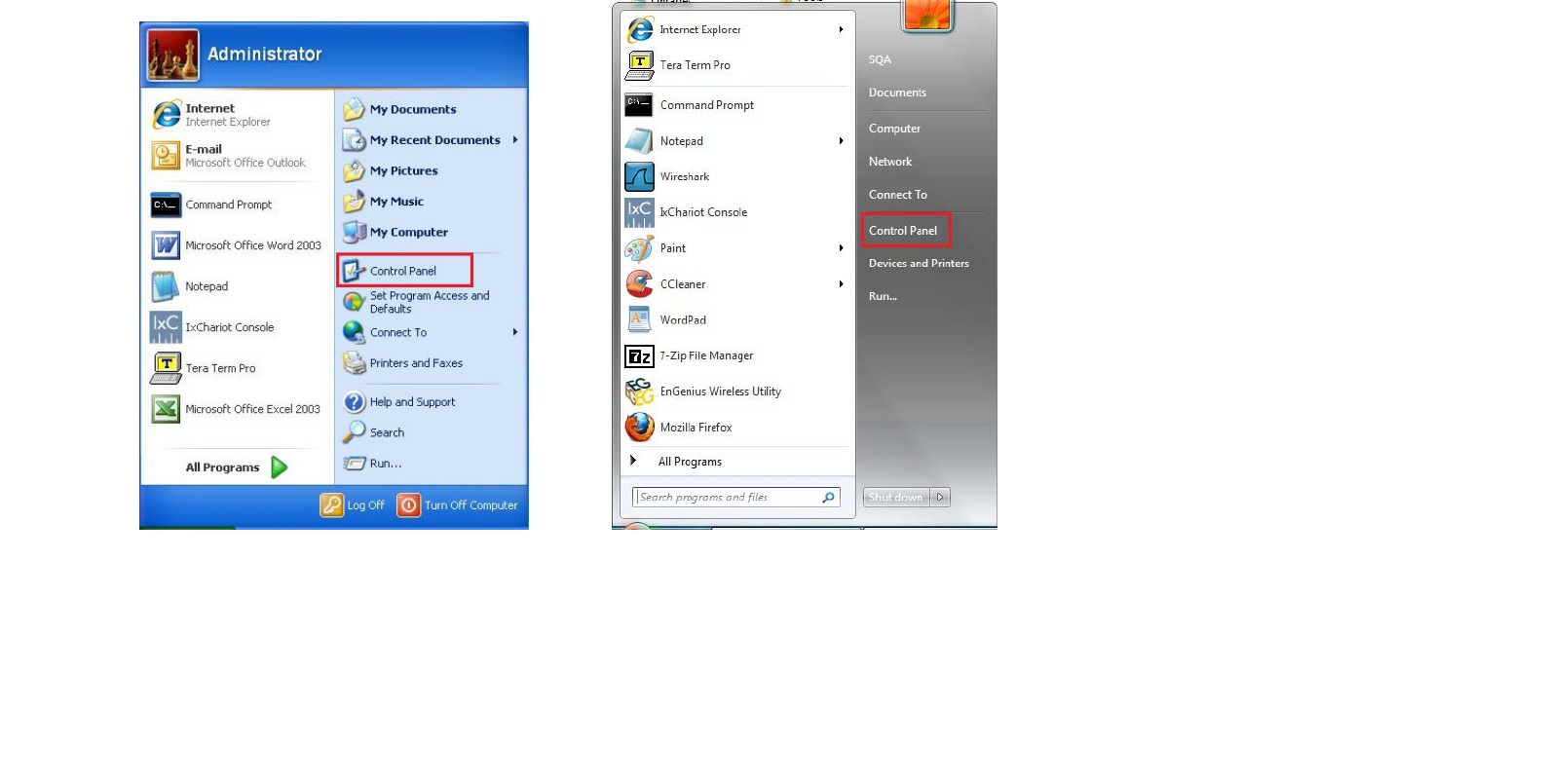Launch 7-Zip File Manager icon
Image resolution: width=1543 pixels, height=784 pixels.
639,356
